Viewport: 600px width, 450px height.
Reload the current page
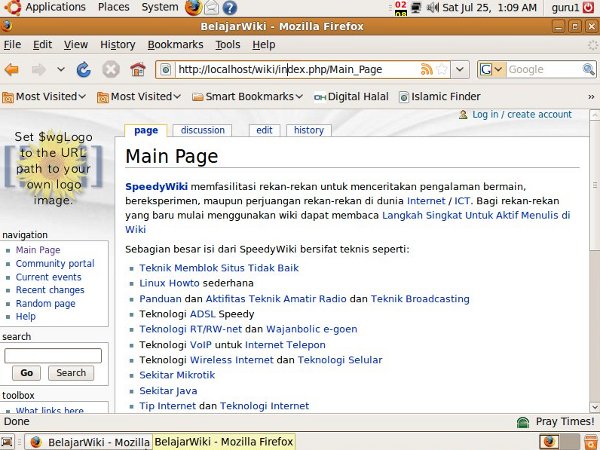tap(83, 70)
